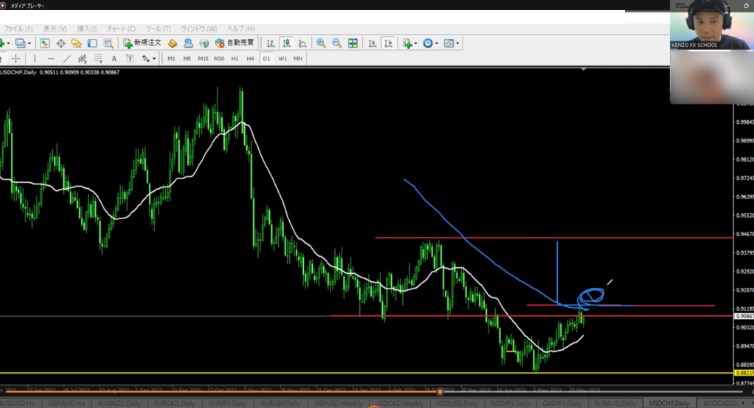Select the text label tool
Screen dimensions: 754x408
point(130,58)
